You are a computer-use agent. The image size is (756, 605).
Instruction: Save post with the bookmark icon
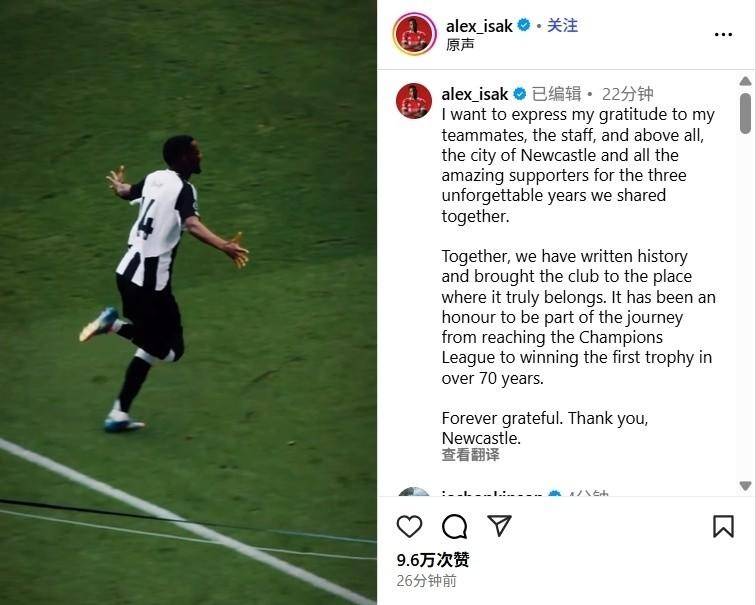click(x=723, y=526)
